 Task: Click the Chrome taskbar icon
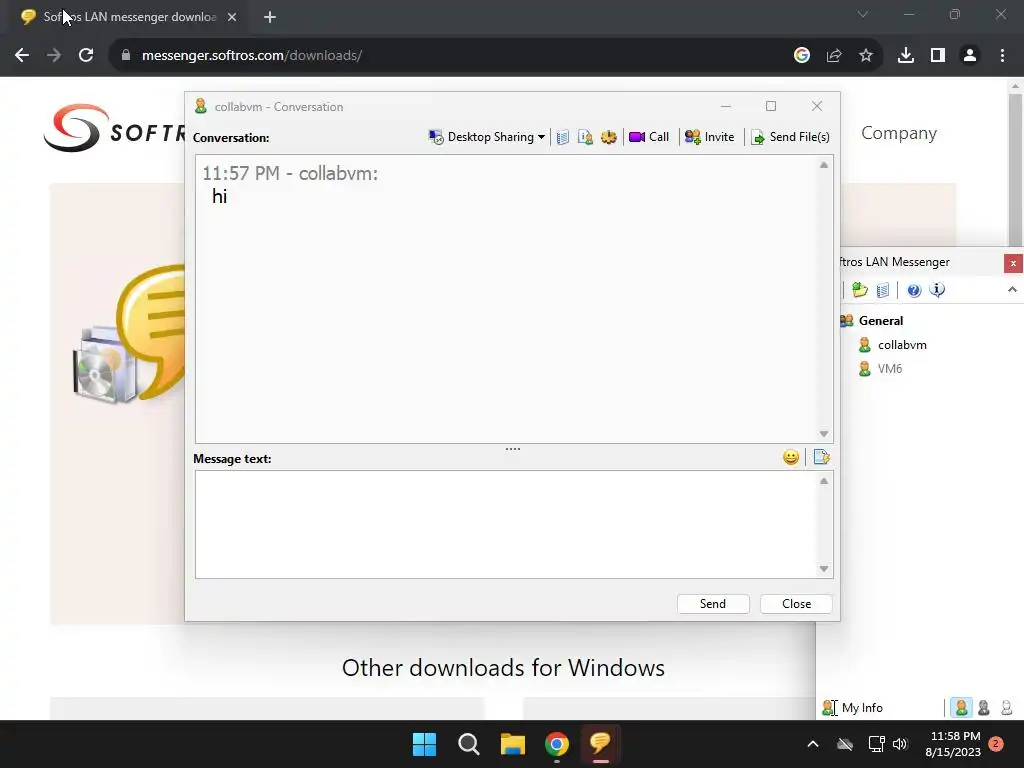[557, 744]
